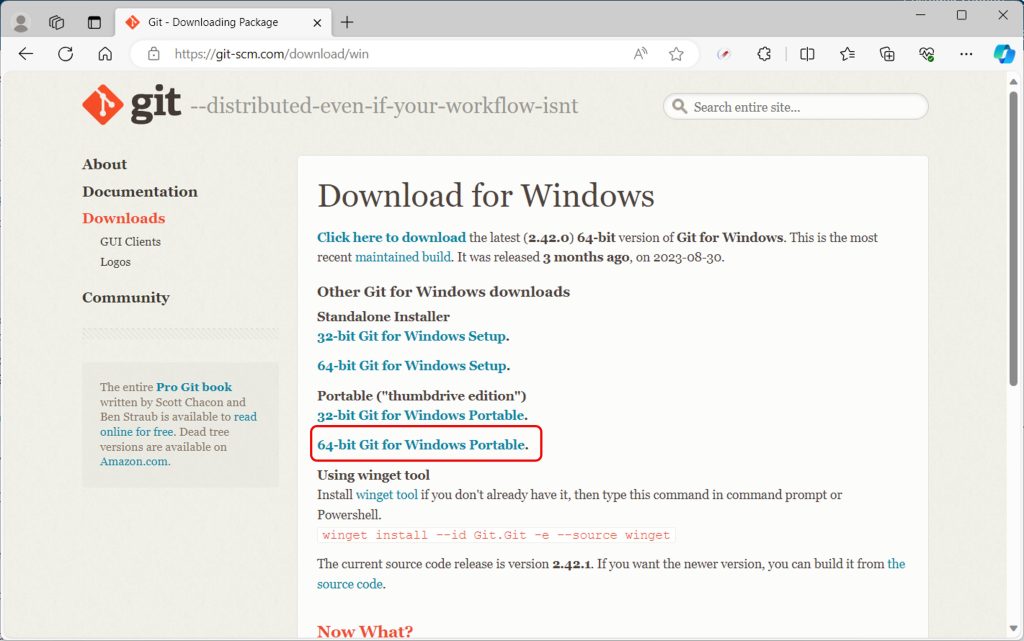The image size is (1024, 641).
Task: Click the browser back arrow button
Action: [27, 54]
